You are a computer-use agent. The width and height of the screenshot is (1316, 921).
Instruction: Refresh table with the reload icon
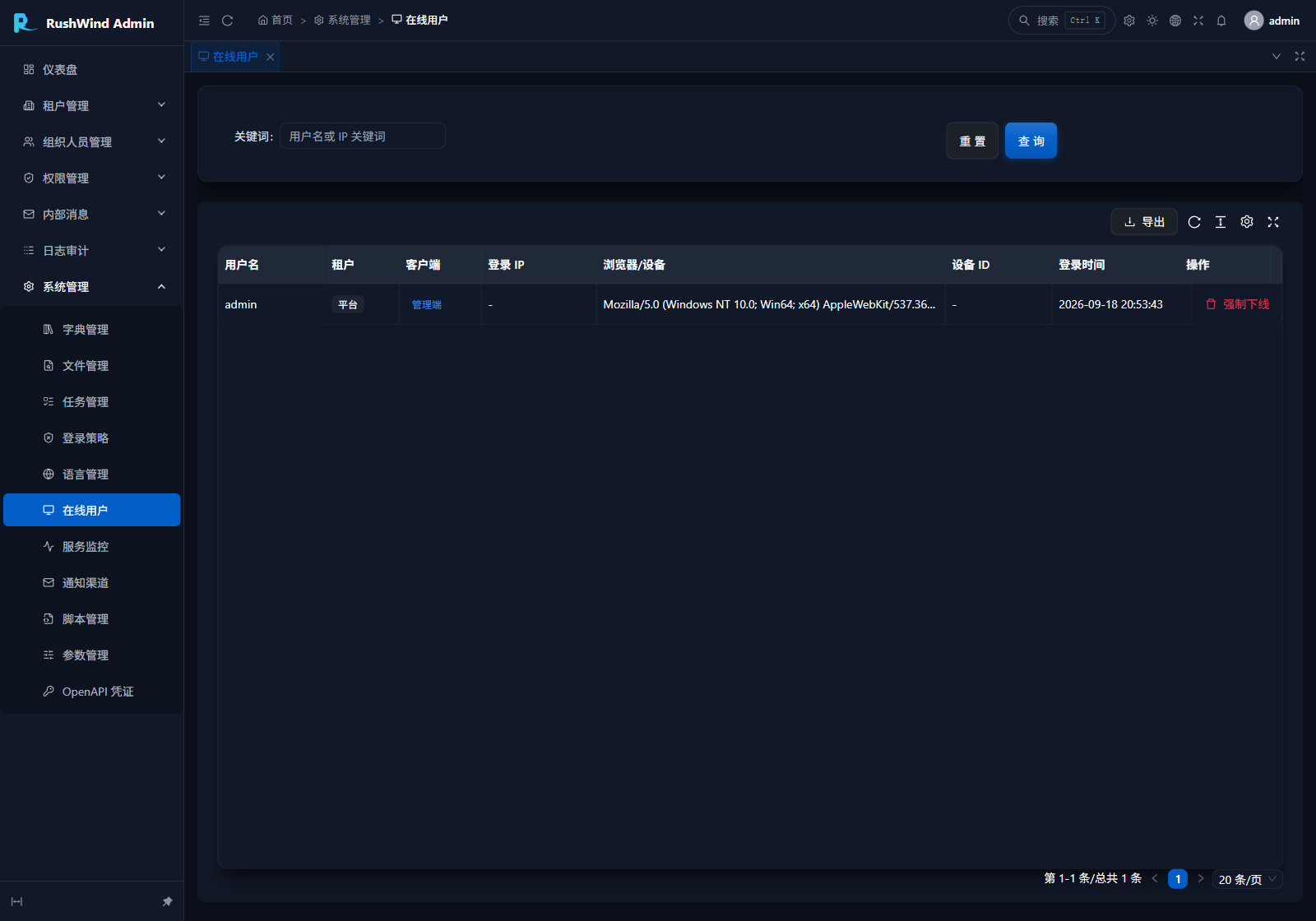click(1194, 222)
